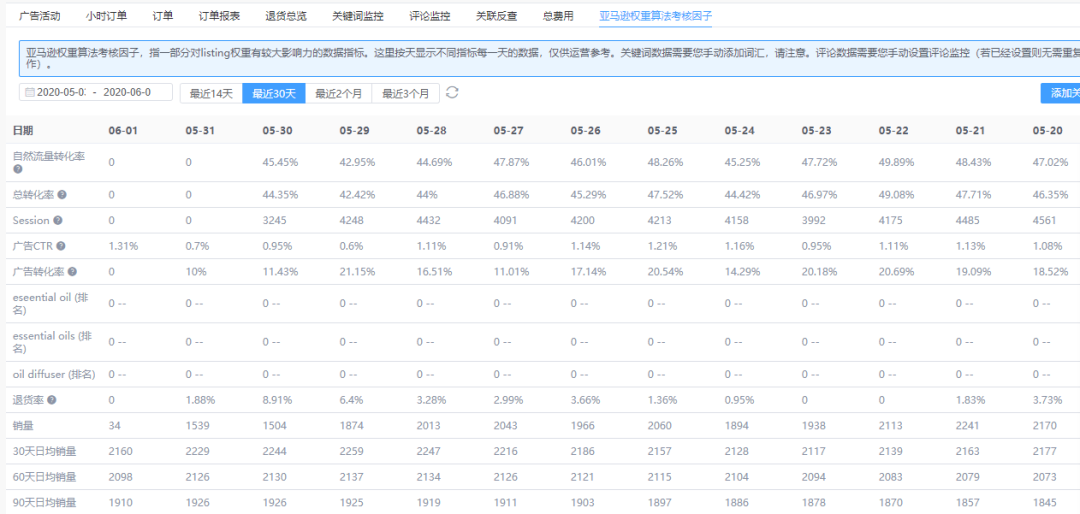Click 销量 value 34 under 06-01
Screen dimensions: 1080x514
pos(114,426)
